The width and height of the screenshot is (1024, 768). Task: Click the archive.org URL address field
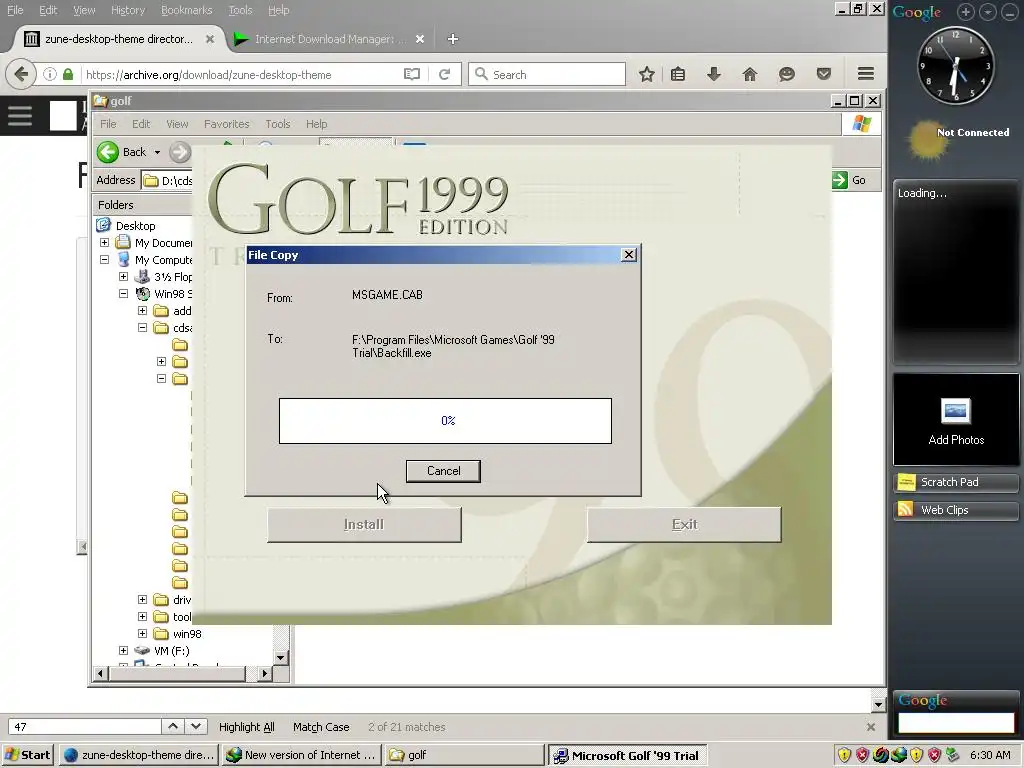coord(242,74)
